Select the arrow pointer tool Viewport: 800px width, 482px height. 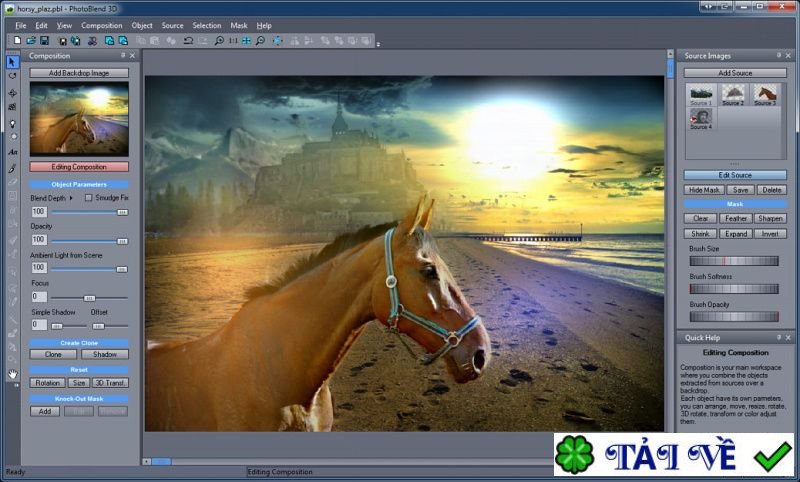coord(12,62)
